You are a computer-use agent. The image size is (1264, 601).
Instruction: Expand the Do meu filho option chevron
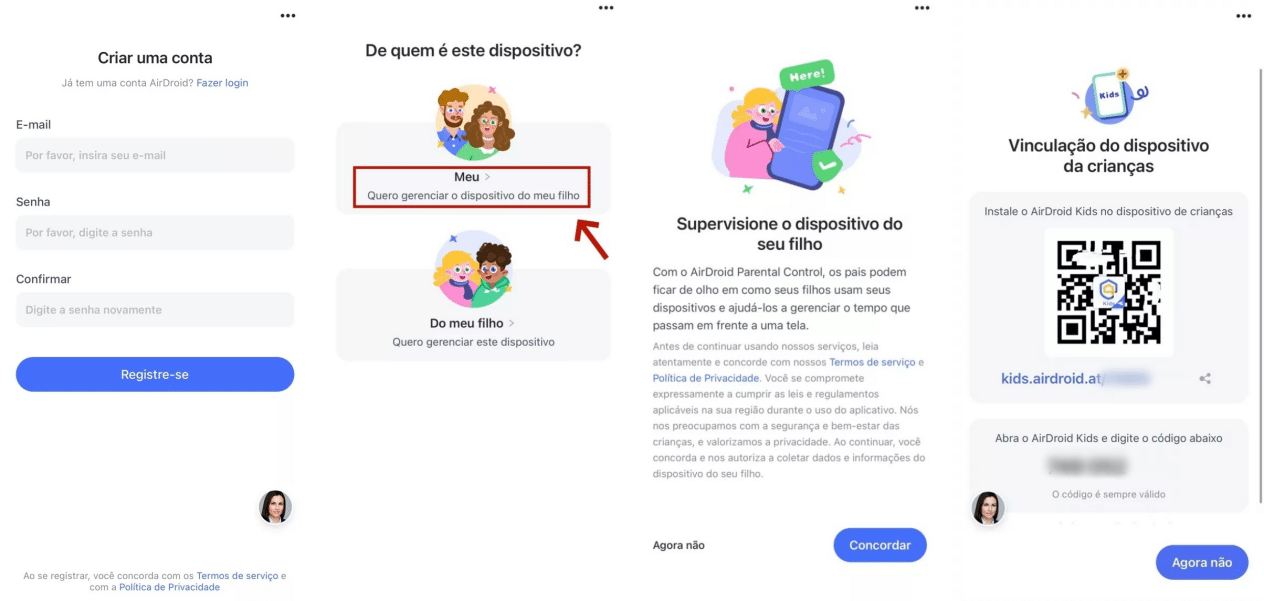click(x=511, y=324)
